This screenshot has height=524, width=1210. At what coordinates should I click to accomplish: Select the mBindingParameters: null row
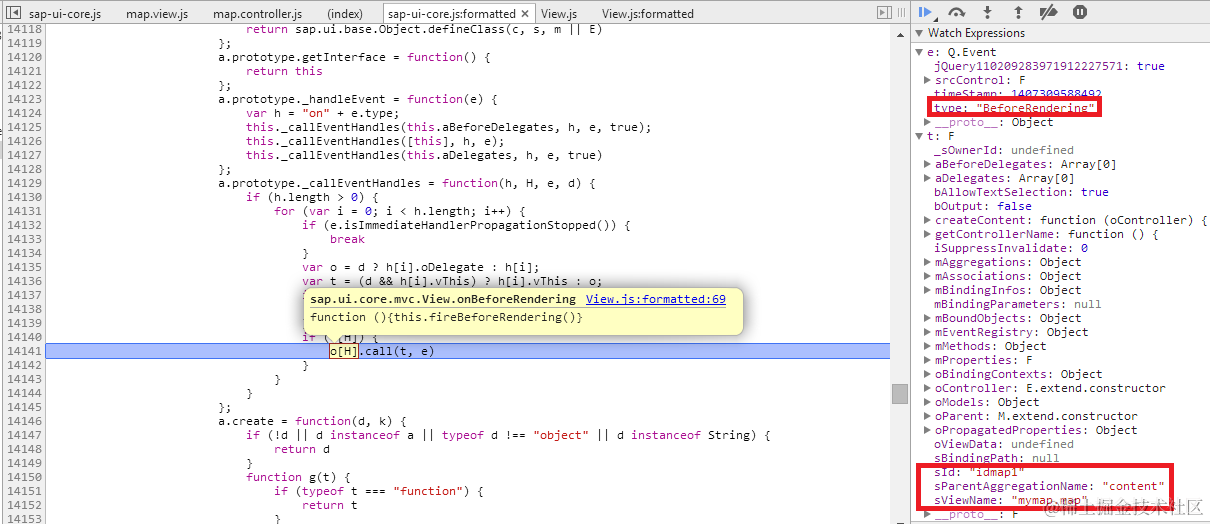pyautogui.click(x=1018, y=304)
